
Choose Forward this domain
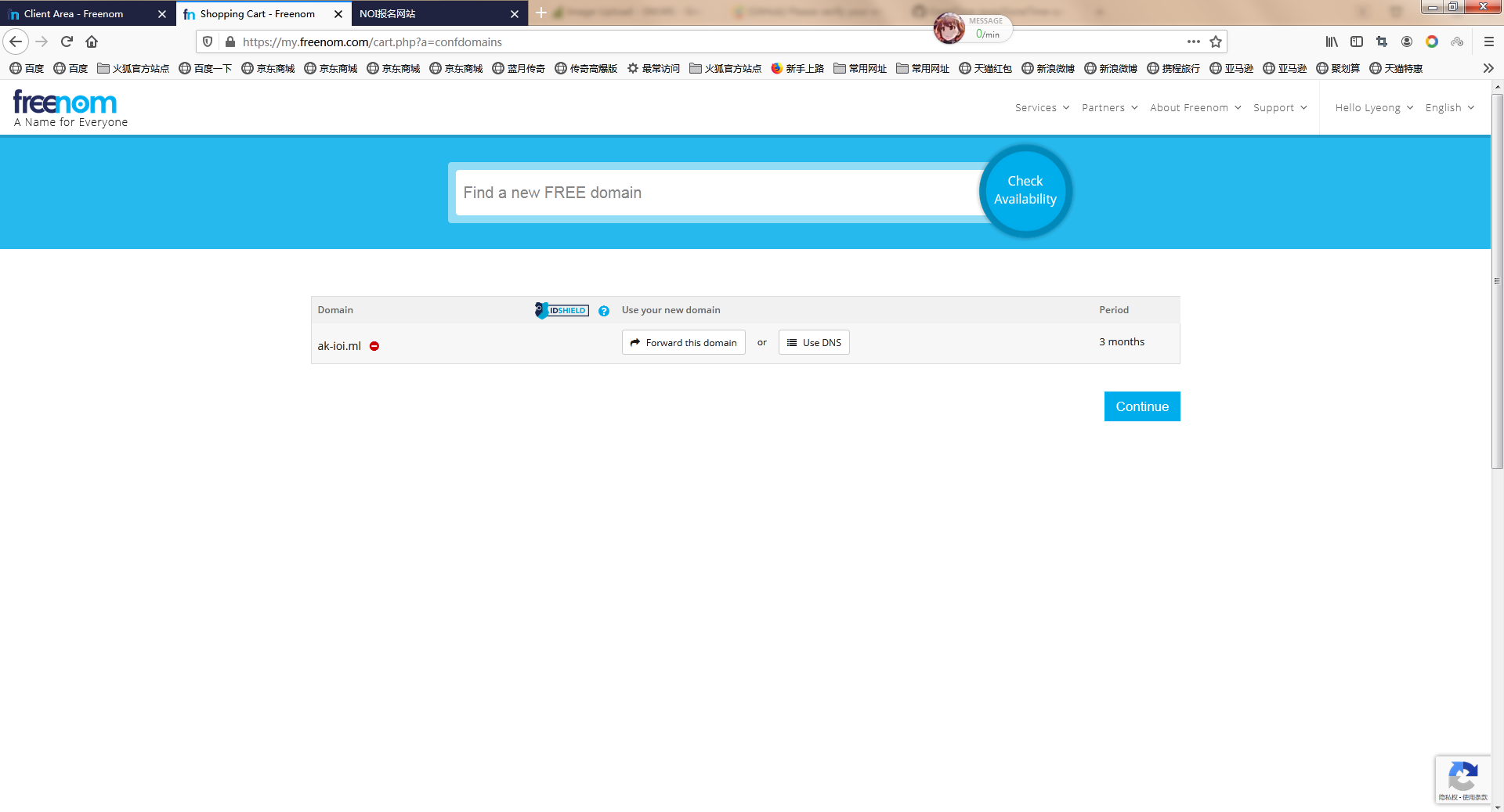[x=684, y=342]
